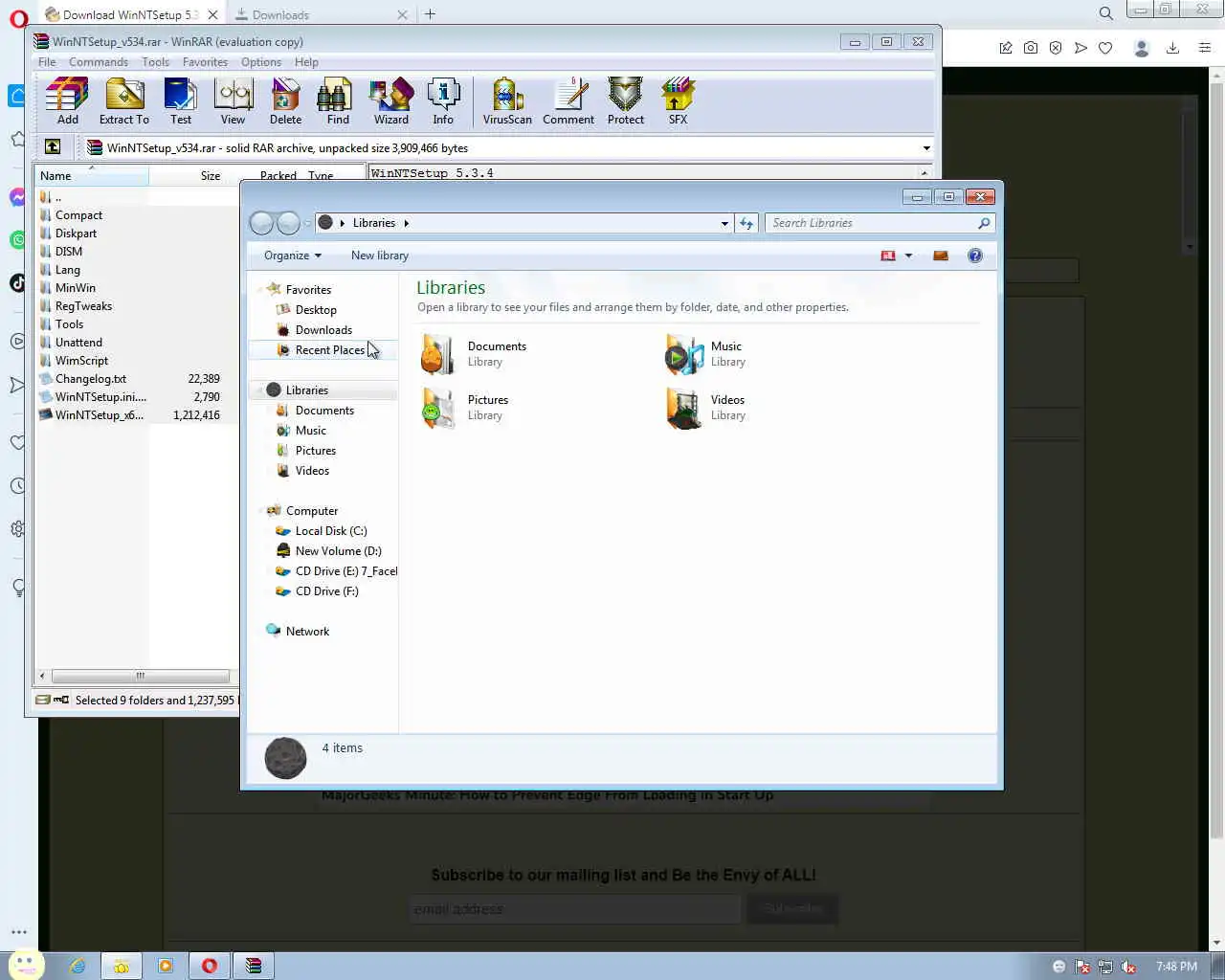Open the address bar history dropdown

coord(724,223)
